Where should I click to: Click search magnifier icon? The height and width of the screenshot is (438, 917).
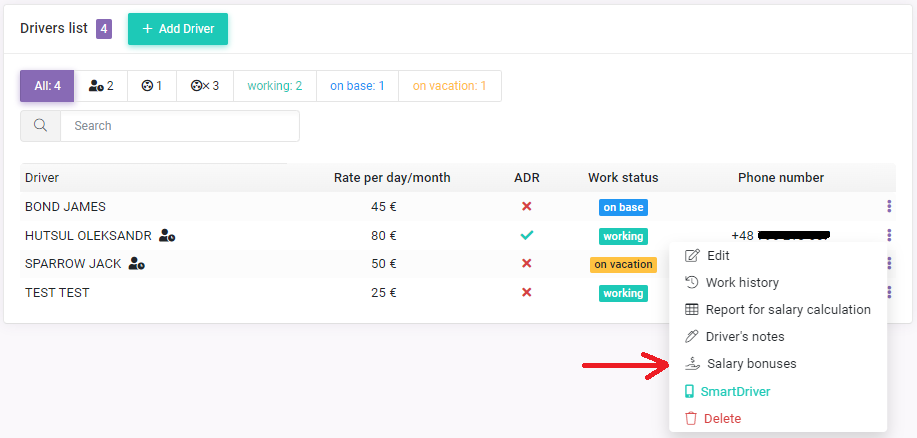pyautogui.click(x=40, y=126)
